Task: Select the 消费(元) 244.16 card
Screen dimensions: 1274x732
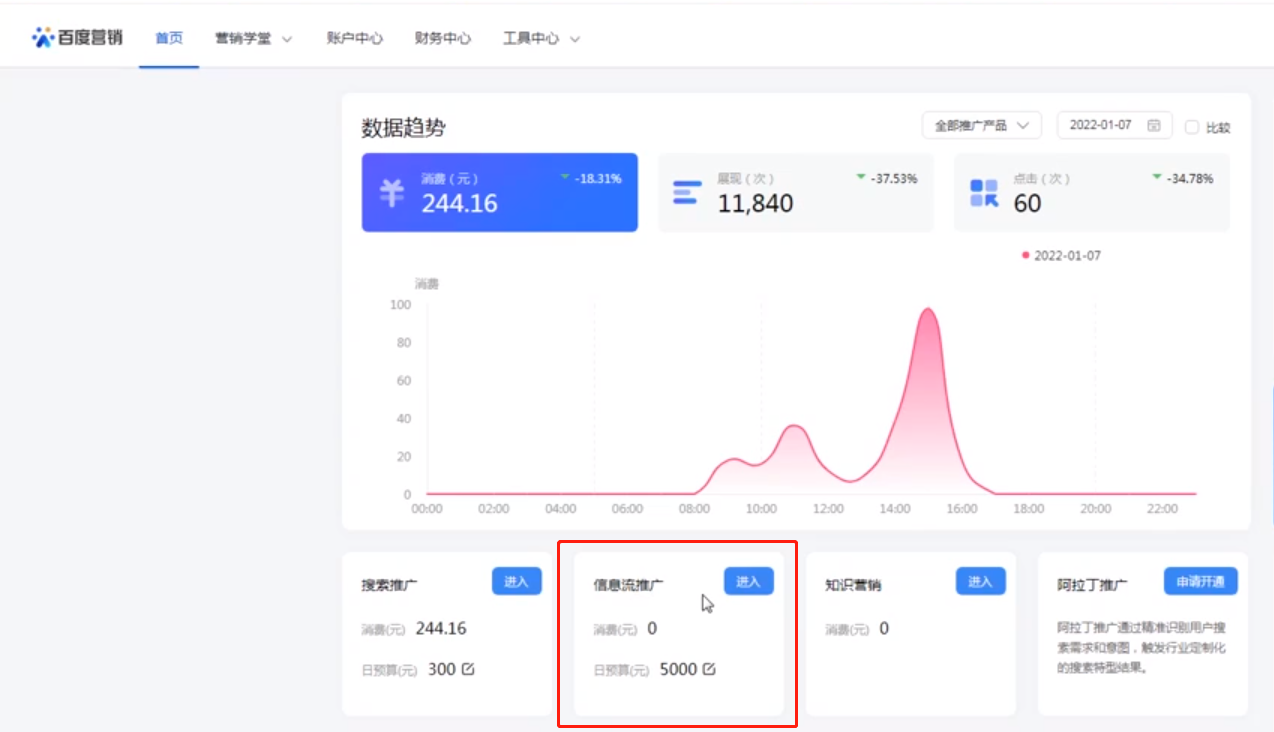Action: 499,192
